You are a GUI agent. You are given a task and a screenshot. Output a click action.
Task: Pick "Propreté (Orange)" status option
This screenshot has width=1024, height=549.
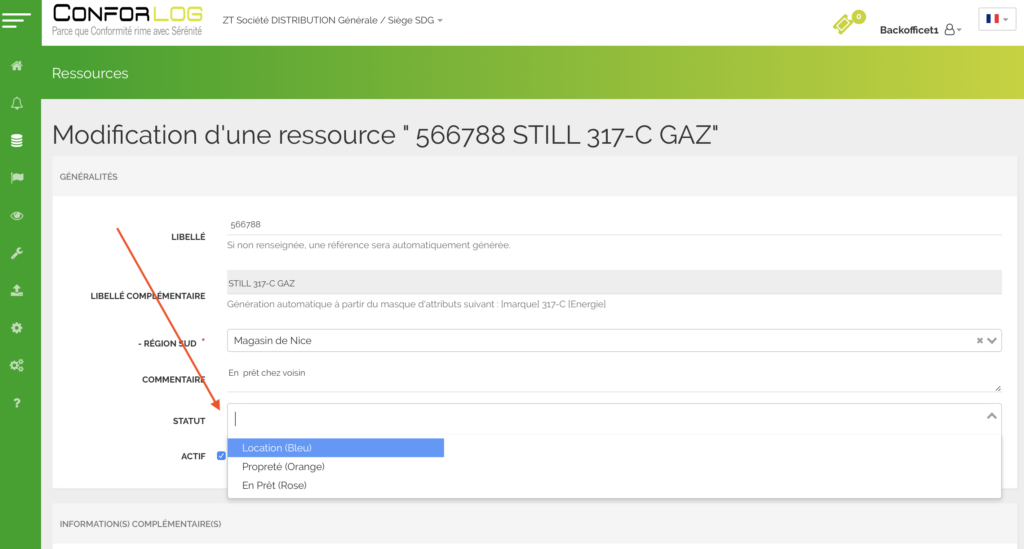click(x=283, y=467)
